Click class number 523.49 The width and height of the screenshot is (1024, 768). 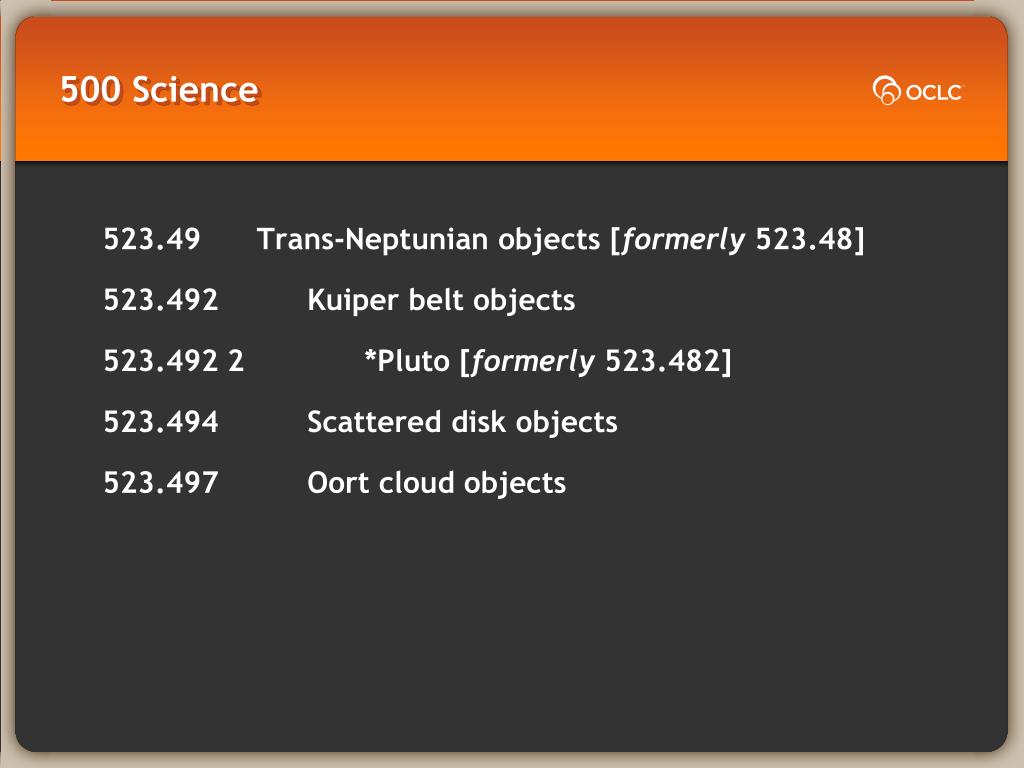(152, 239)
